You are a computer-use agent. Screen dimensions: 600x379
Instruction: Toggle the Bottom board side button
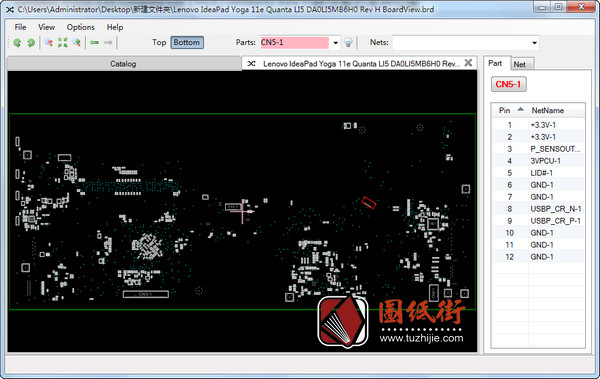187,42
